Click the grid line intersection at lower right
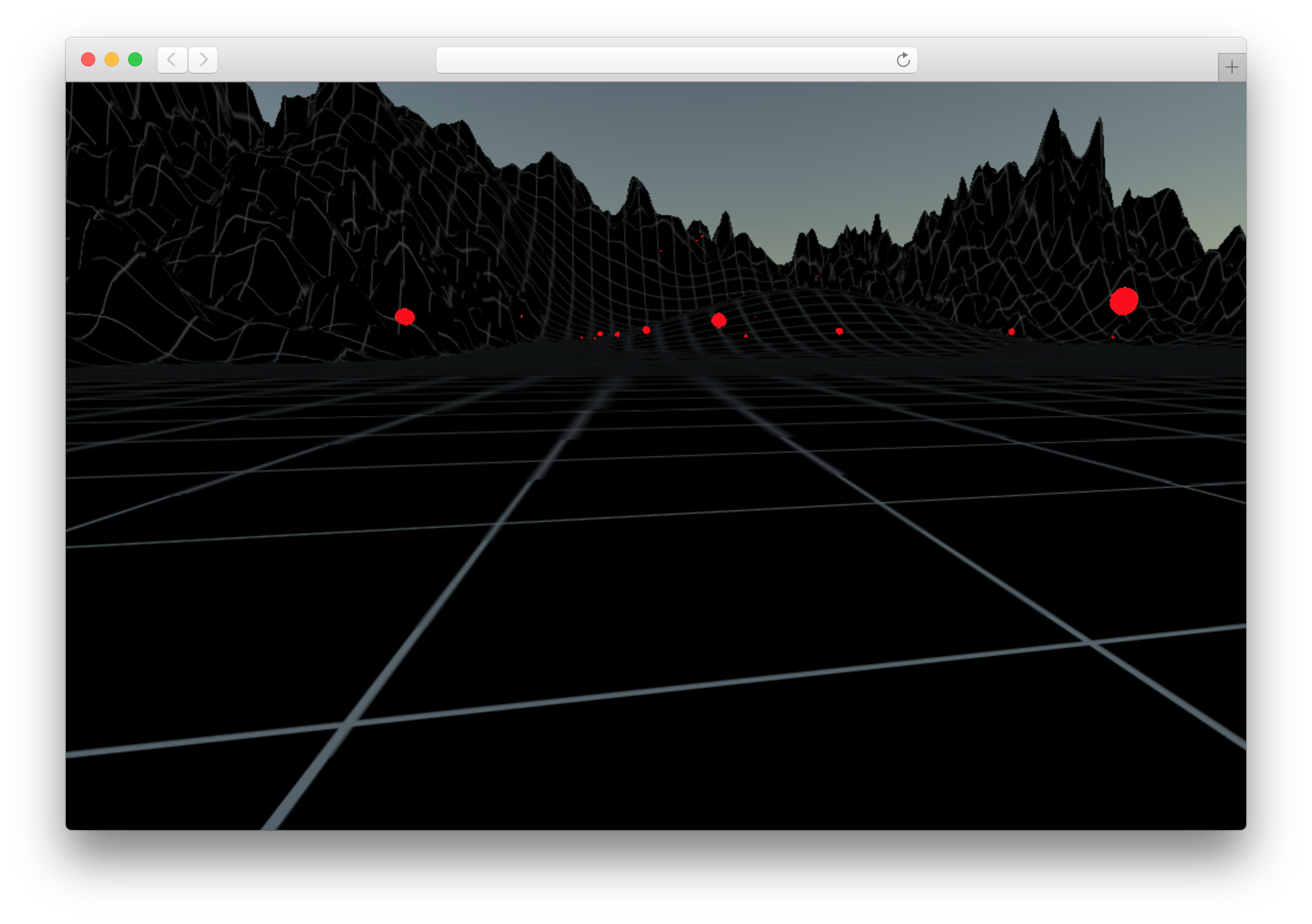 (1091, 642)
